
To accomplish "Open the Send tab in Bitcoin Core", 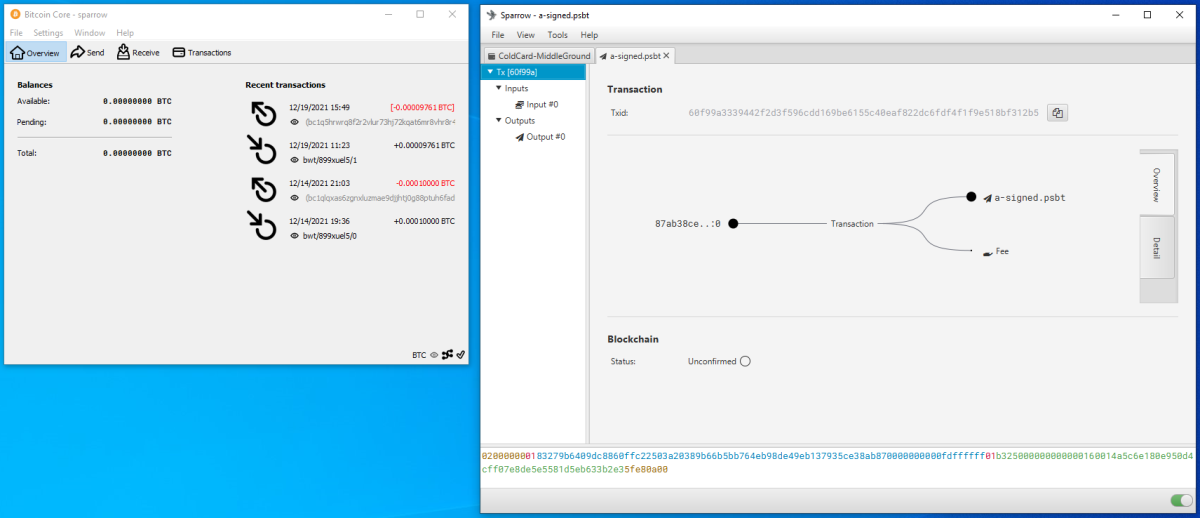I will tap(88, 52).
